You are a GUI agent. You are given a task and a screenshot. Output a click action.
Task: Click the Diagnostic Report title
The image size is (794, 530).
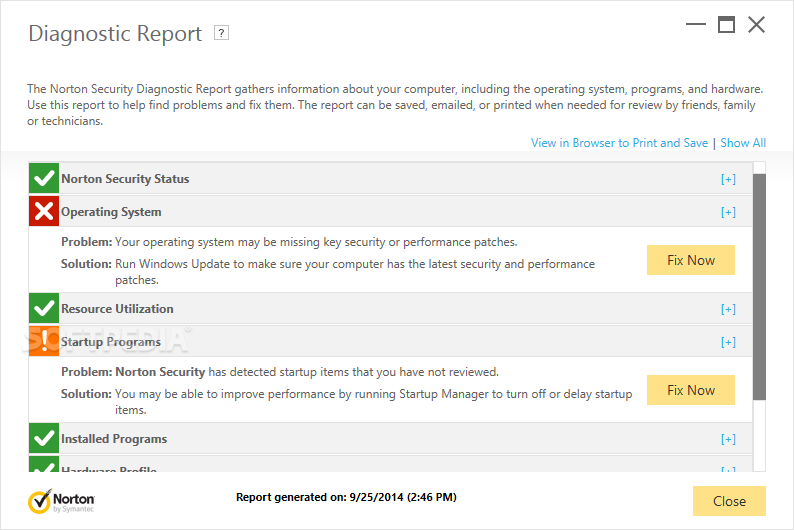tap(115, 34)
